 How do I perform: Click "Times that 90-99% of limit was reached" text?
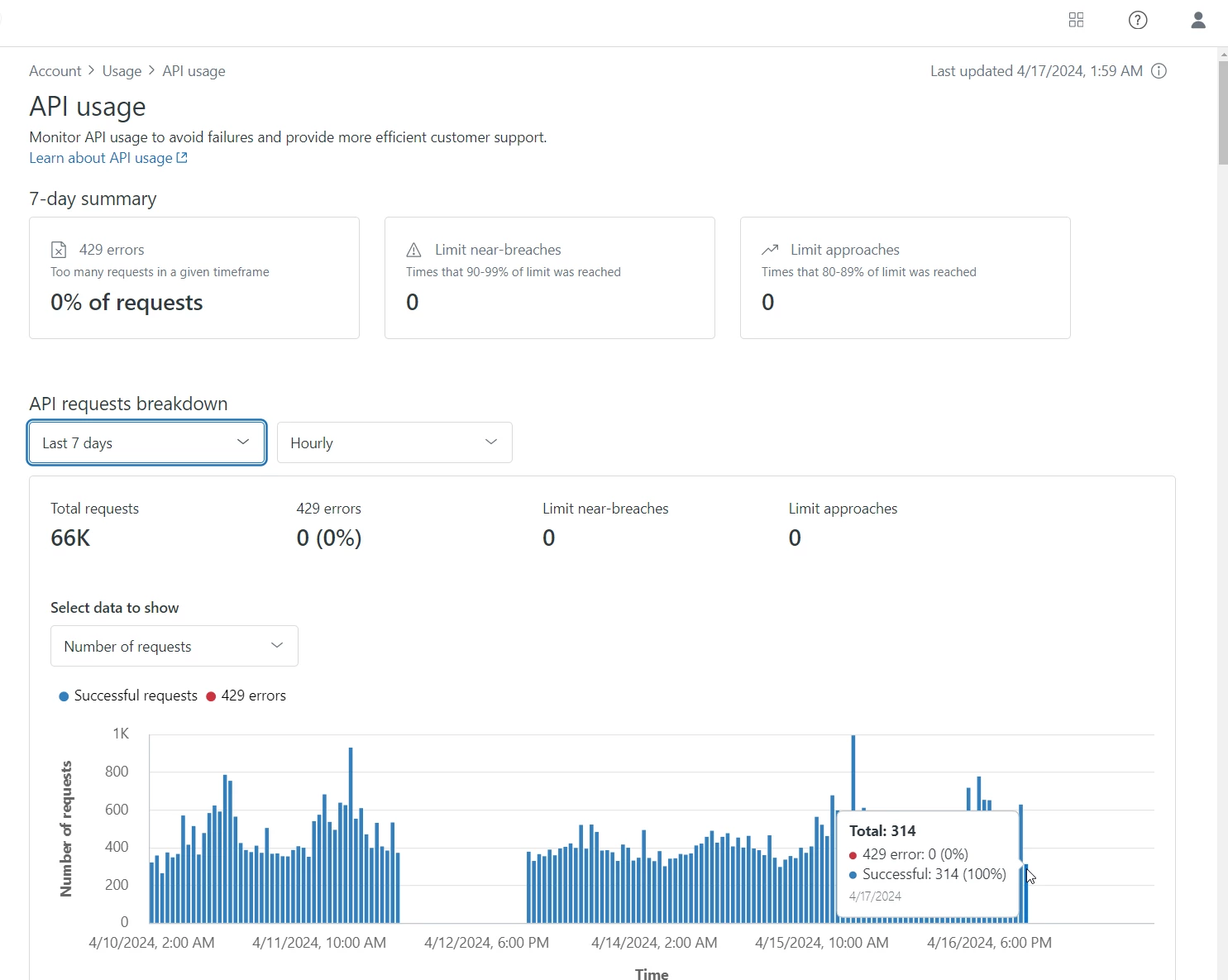pos(514,272)
